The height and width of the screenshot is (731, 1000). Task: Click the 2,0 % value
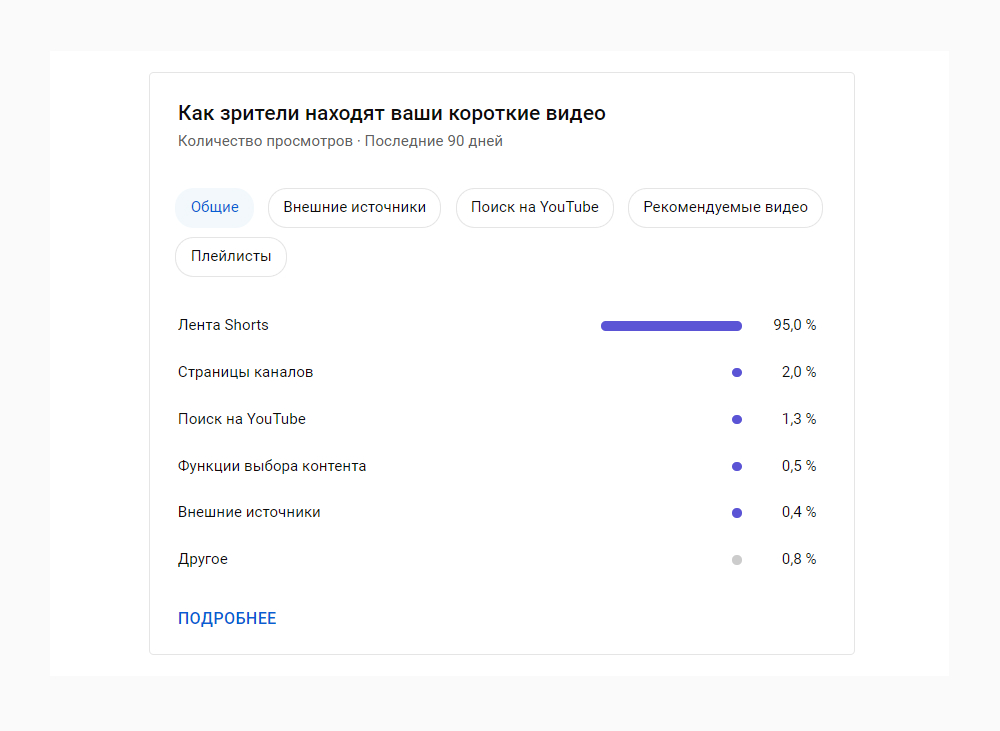pos(798,372)
